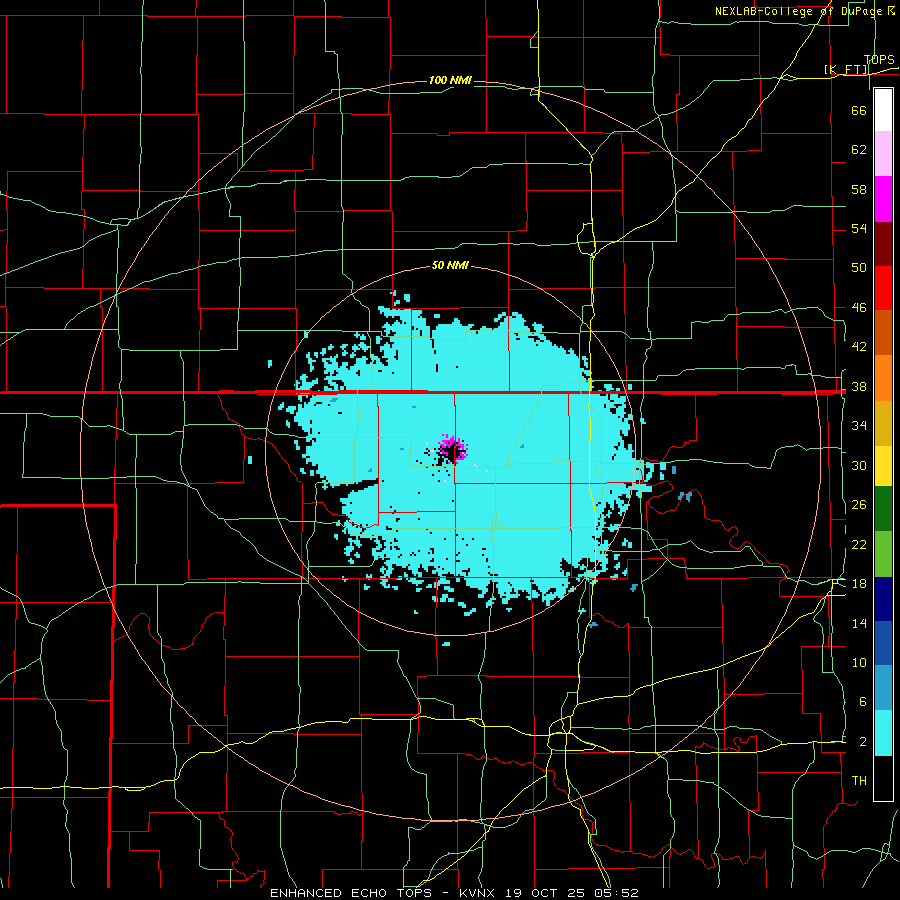Screen dimensions: 900x900
Task: Click the 46 value on the legend scale
Action: coord(859,308)
